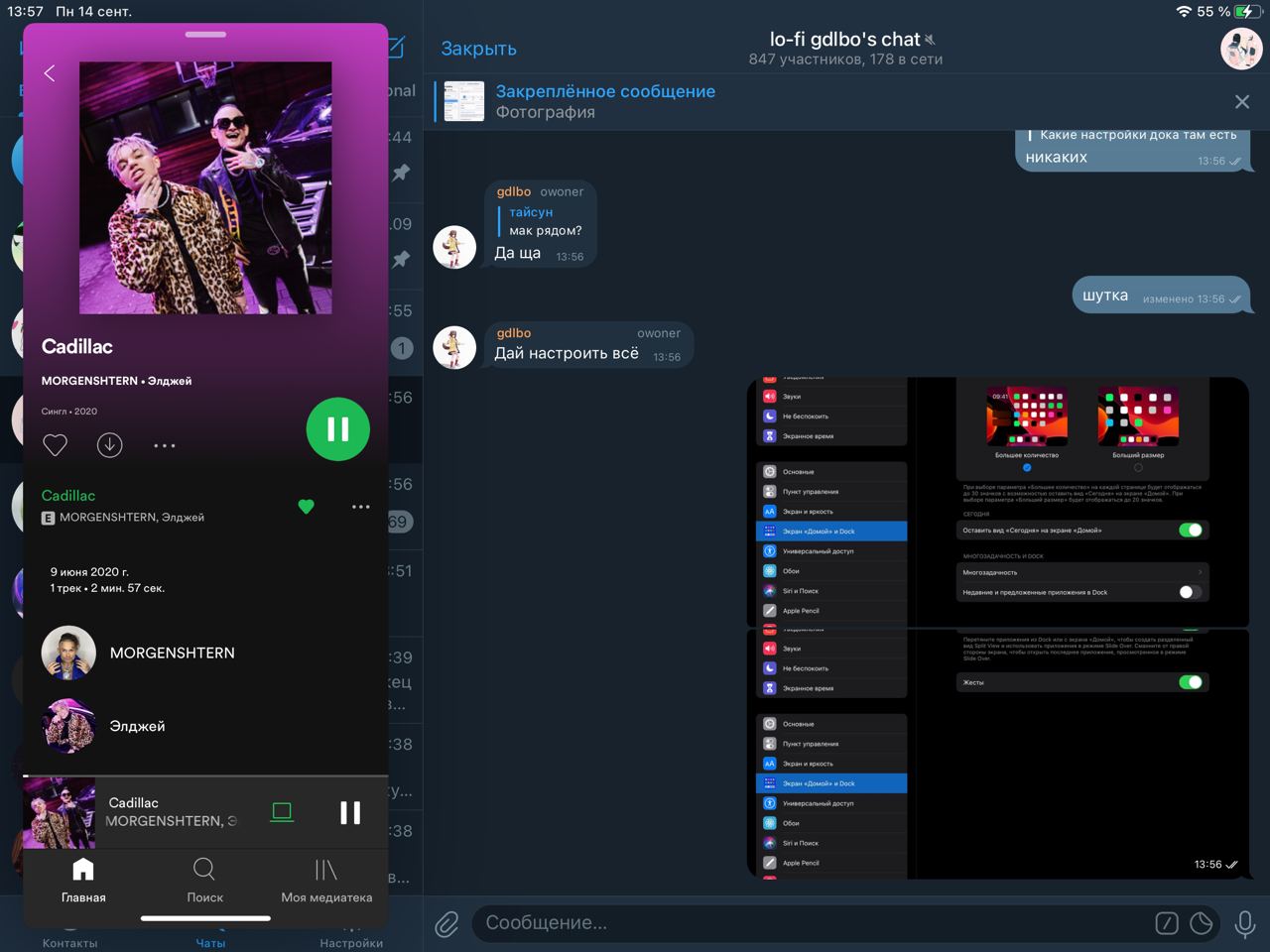Image resolution: width=1270 pixels, height=952 pixels.
Task: Download the Cadillac single
Action: click(110, 445)
